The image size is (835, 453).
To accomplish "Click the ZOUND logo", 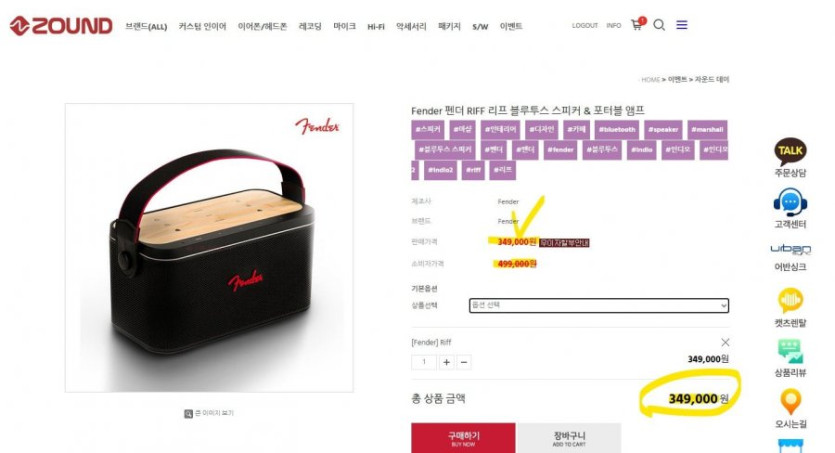I will click(x=61, y=26).
